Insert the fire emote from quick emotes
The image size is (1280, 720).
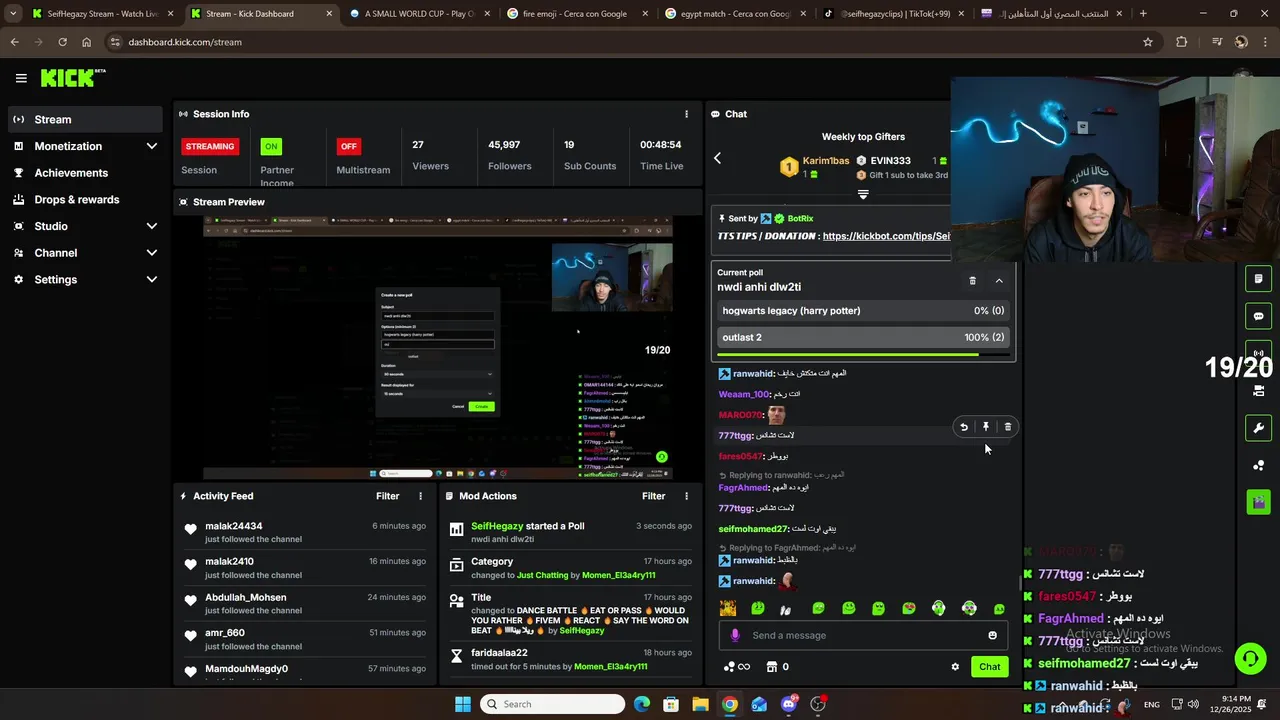(x=728, y=608)
